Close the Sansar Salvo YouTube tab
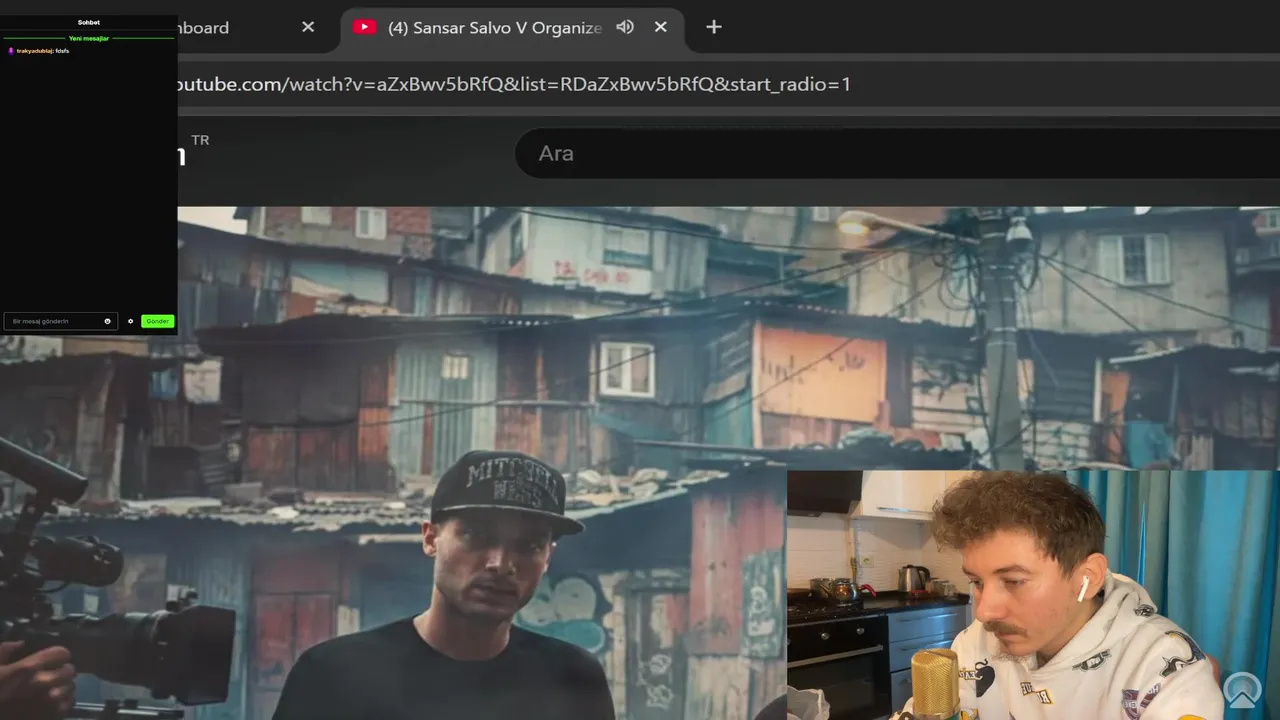This screenshot has width=1280, height=720. click(x=660, y=27)
